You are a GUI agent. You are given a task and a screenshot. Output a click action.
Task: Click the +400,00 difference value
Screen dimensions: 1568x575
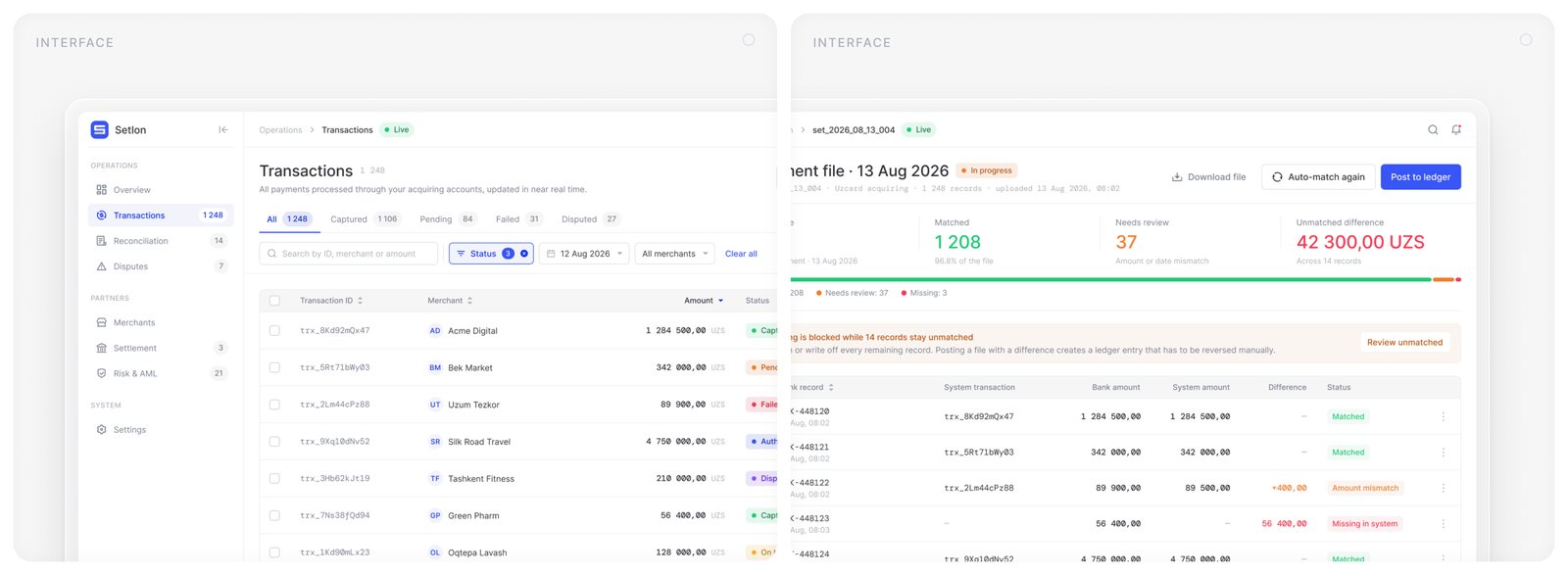(1289, 488)
